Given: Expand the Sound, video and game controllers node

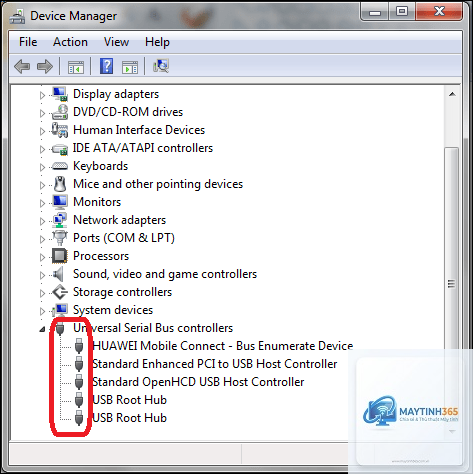Looking at the screenshot, I should pyautogui.click(x=42, y=275).
